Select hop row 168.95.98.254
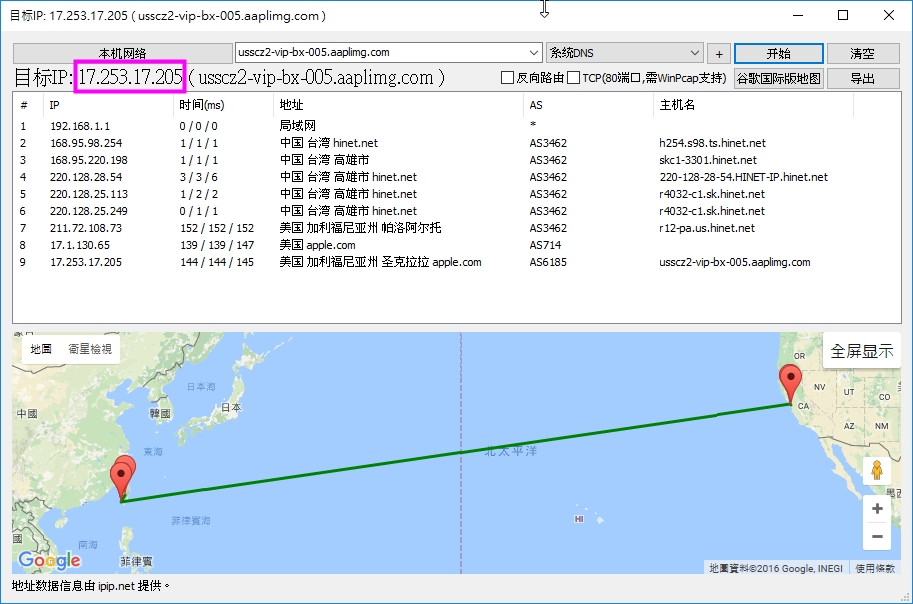 tap(456, 143)
